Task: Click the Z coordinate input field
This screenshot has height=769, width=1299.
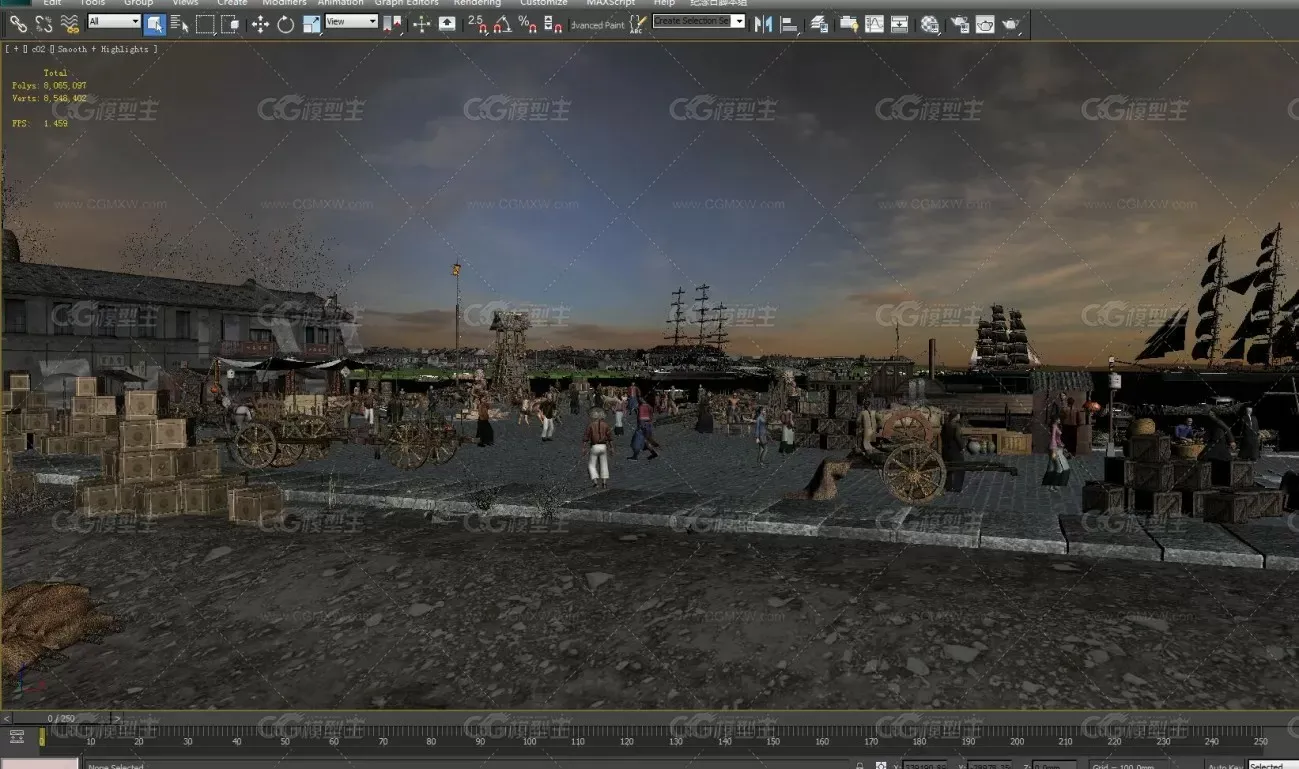Action: [1053, 766]
